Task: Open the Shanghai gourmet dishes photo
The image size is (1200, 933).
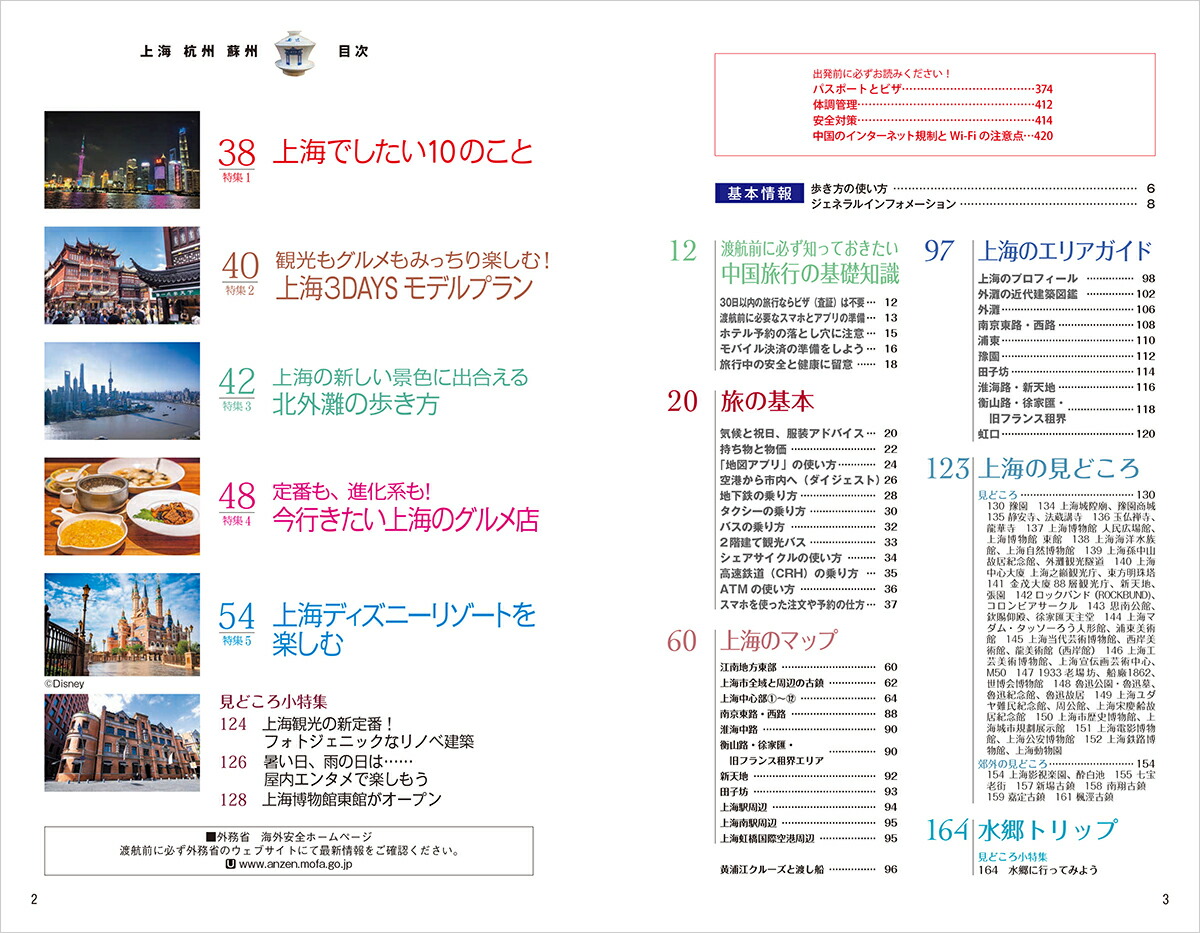Action: (122, 506)
